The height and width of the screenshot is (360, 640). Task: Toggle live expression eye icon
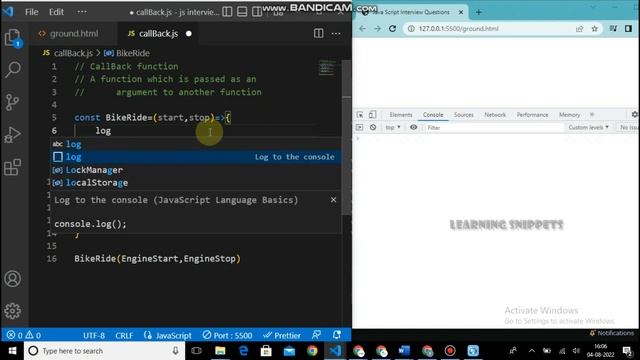click(413, 127)
